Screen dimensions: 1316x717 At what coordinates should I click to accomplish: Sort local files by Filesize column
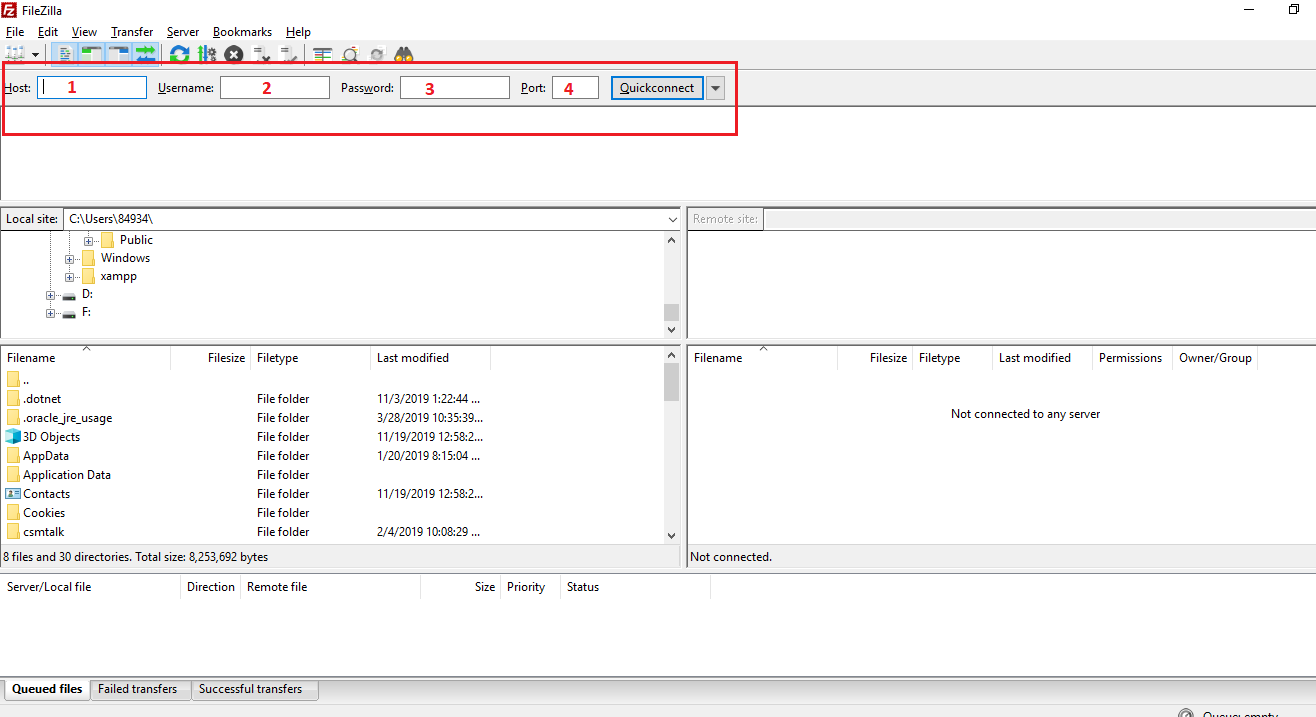[211, 358]
